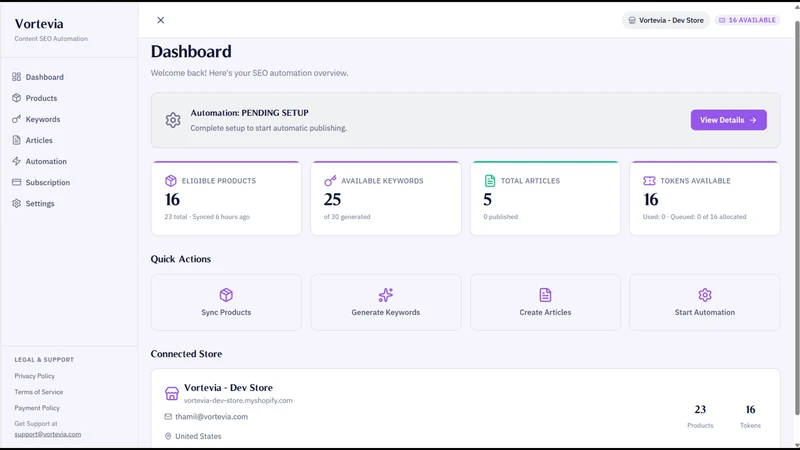Click the "of 30 generated" text
The image size is (800, 450).
[x=347, y=217]
